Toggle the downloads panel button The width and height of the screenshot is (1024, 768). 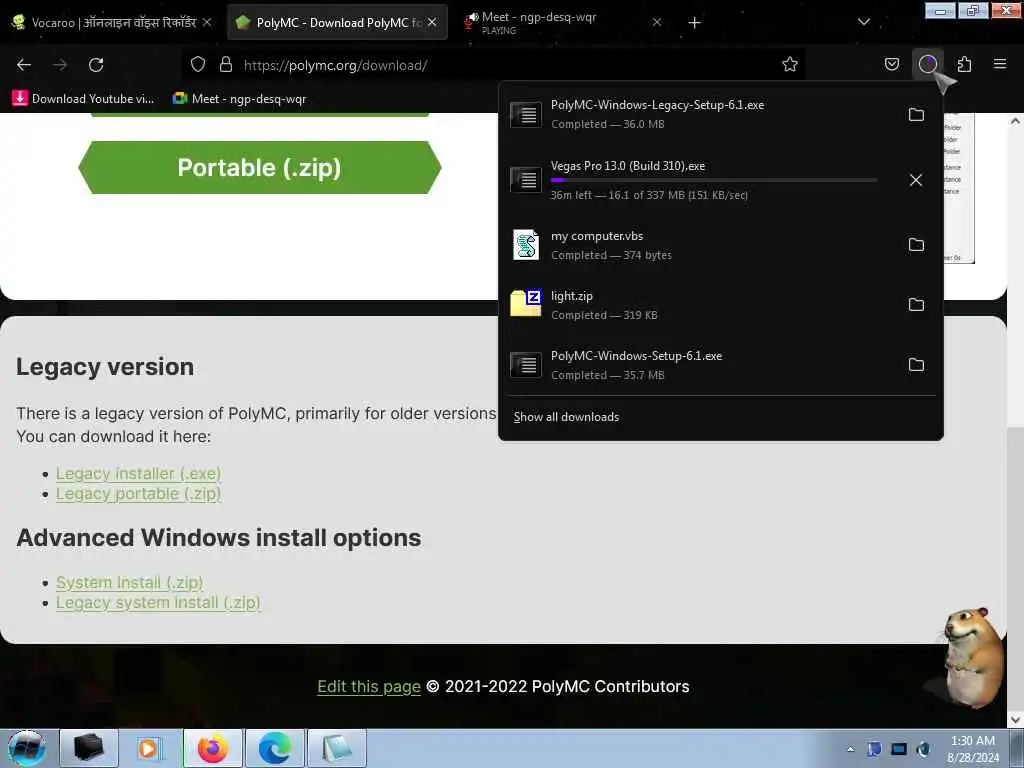point(927,64)
